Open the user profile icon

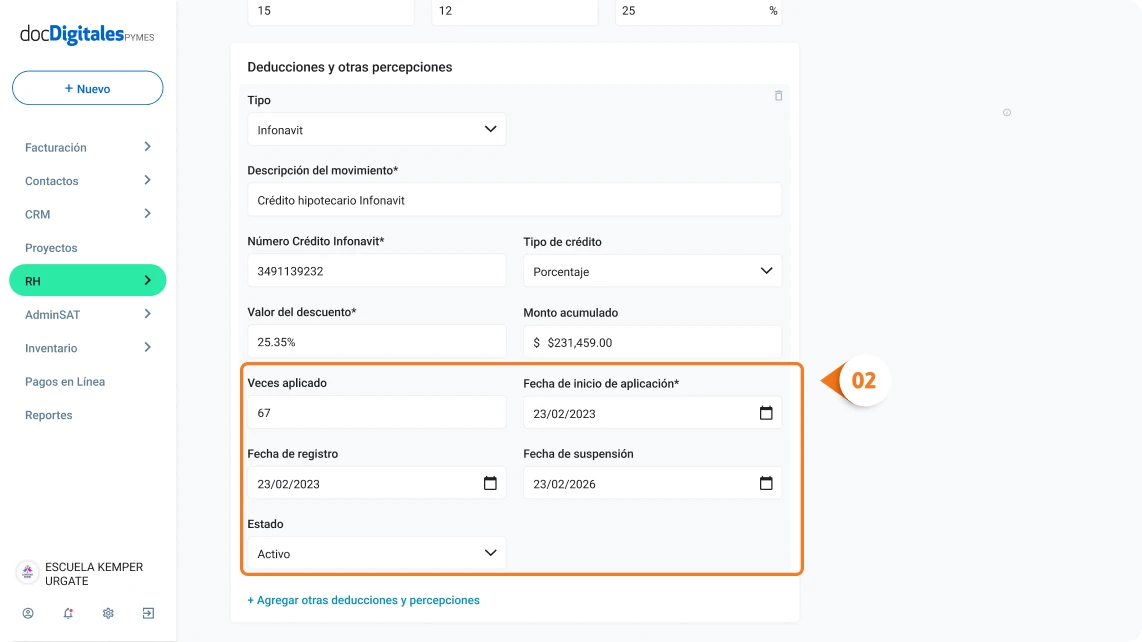[x=28, y=614]
